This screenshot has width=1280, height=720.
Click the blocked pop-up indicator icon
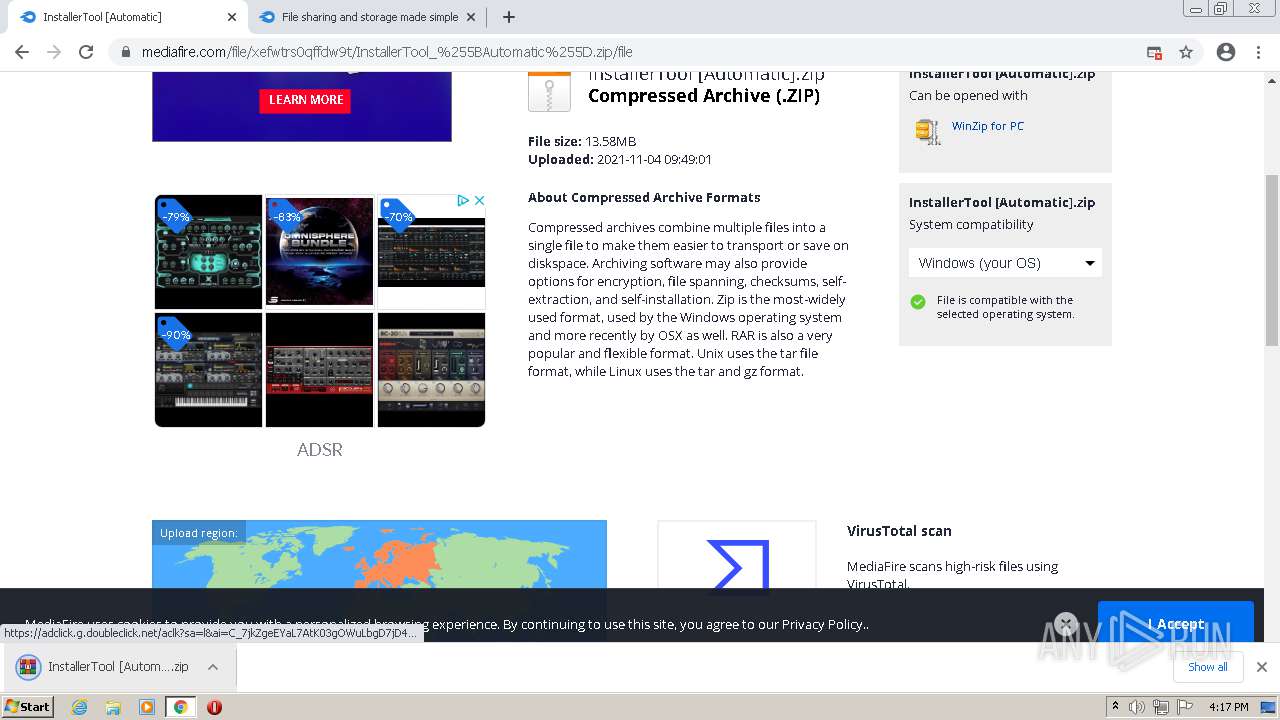coord(1154,52)
